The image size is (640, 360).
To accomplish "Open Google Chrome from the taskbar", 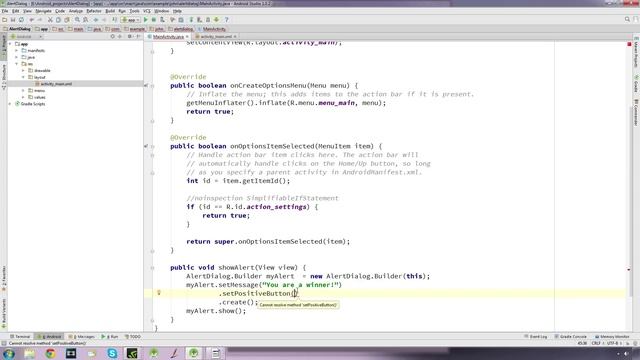I will (51, 353).
